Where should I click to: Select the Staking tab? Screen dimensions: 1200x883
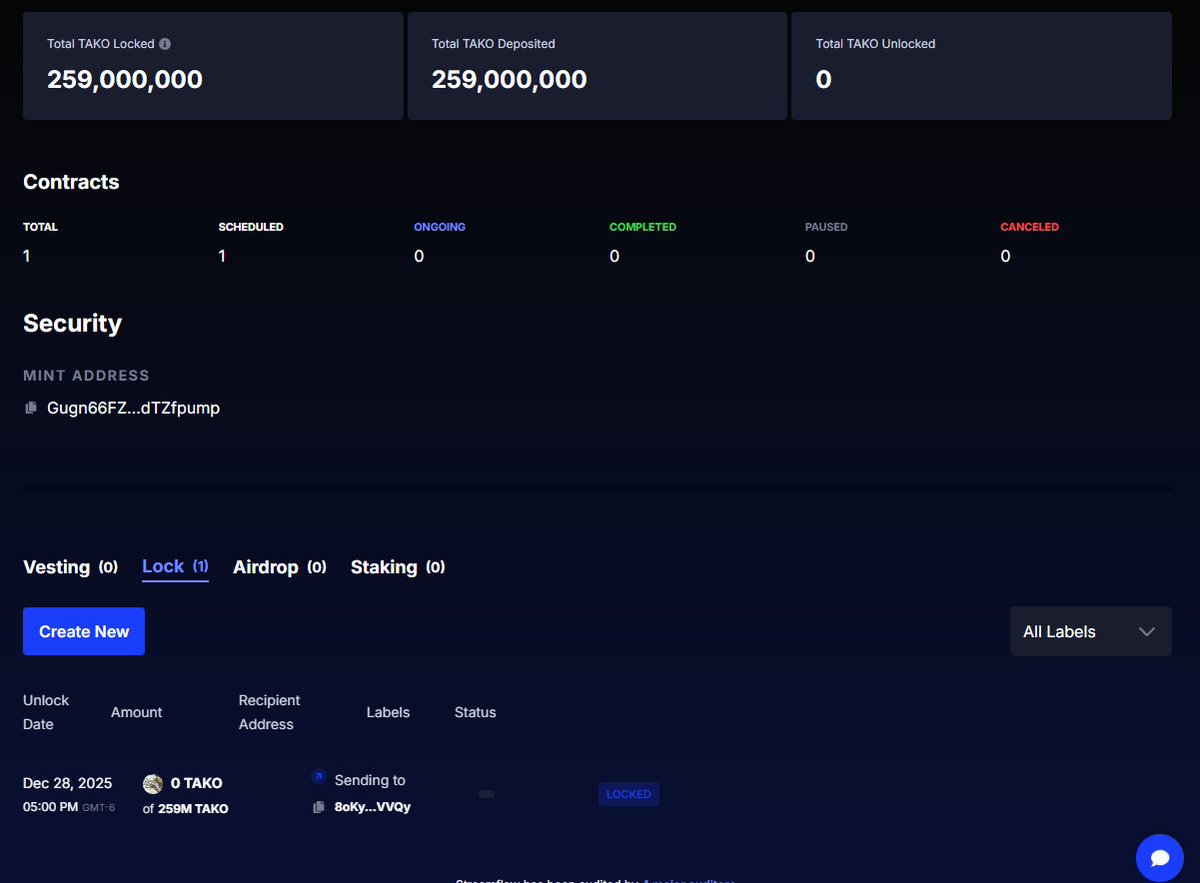tap(384, 567)
